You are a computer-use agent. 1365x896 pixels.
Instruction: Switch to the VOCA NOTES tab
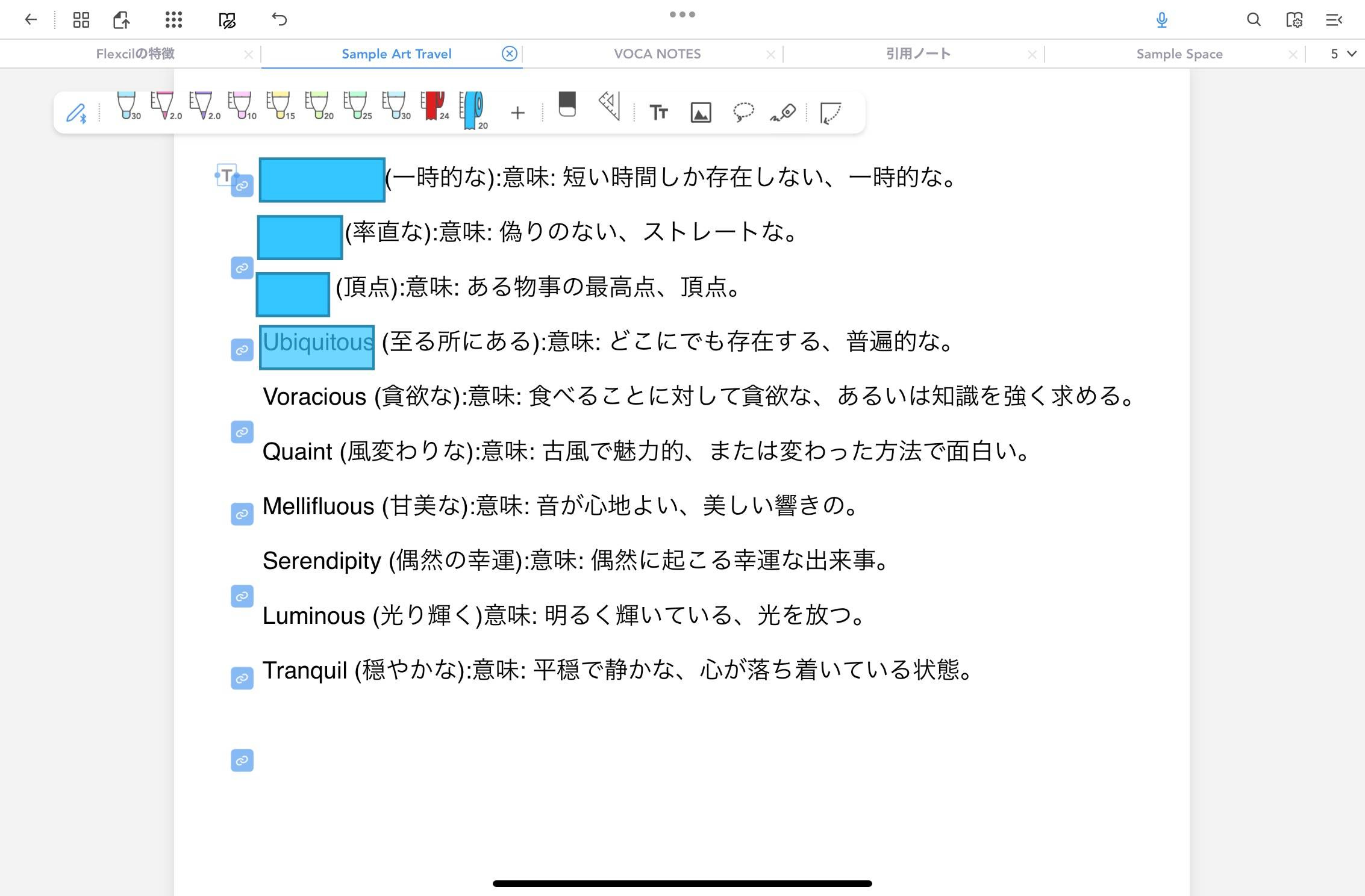click(x=657, y=54)
